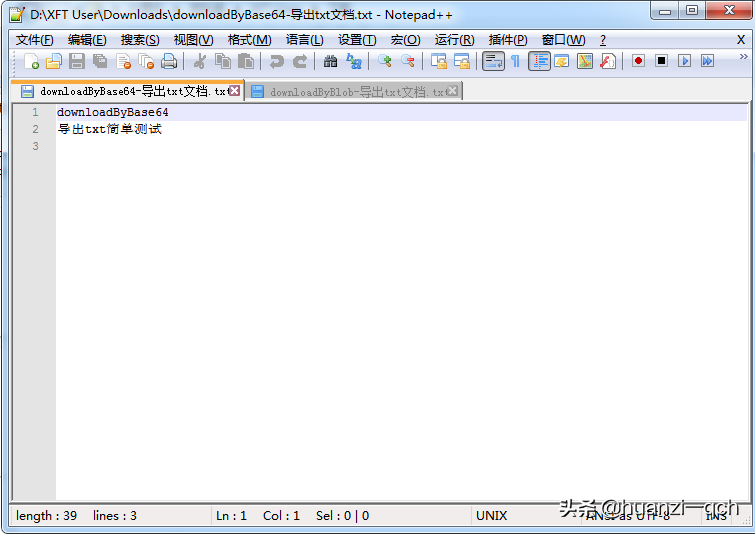Image resolution: width=755 pixels, height=534 pixels.
Task: Toggle synchronized horizontal scrolling icon
Action: 462,61
